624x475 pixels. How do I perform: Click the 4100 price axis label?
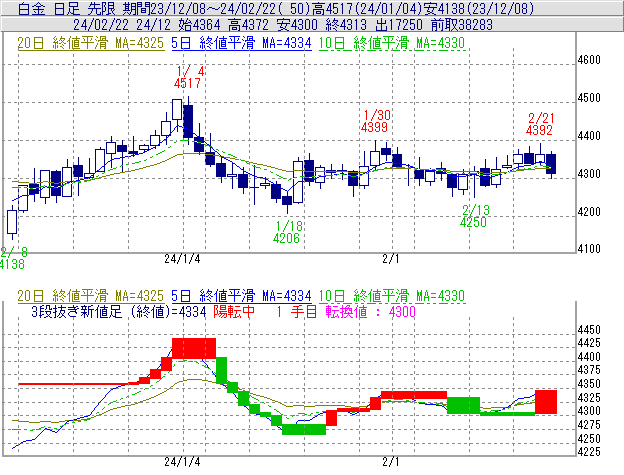click(x=589, y=249)
